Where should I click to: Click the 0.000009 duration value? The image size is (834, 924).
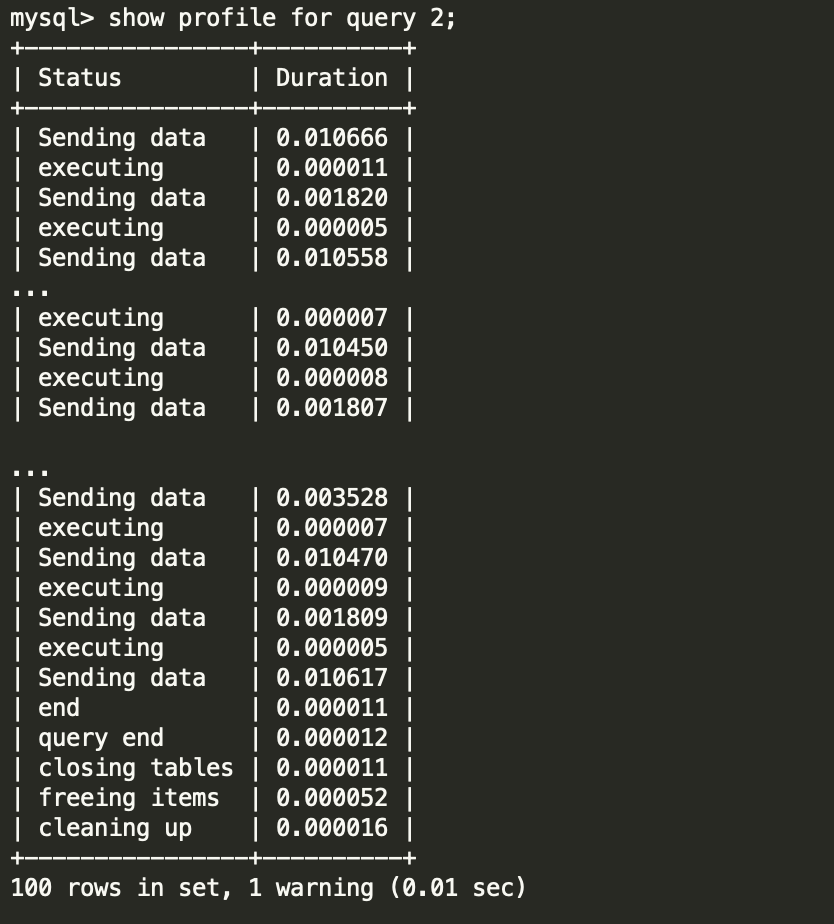coord(331,588)
